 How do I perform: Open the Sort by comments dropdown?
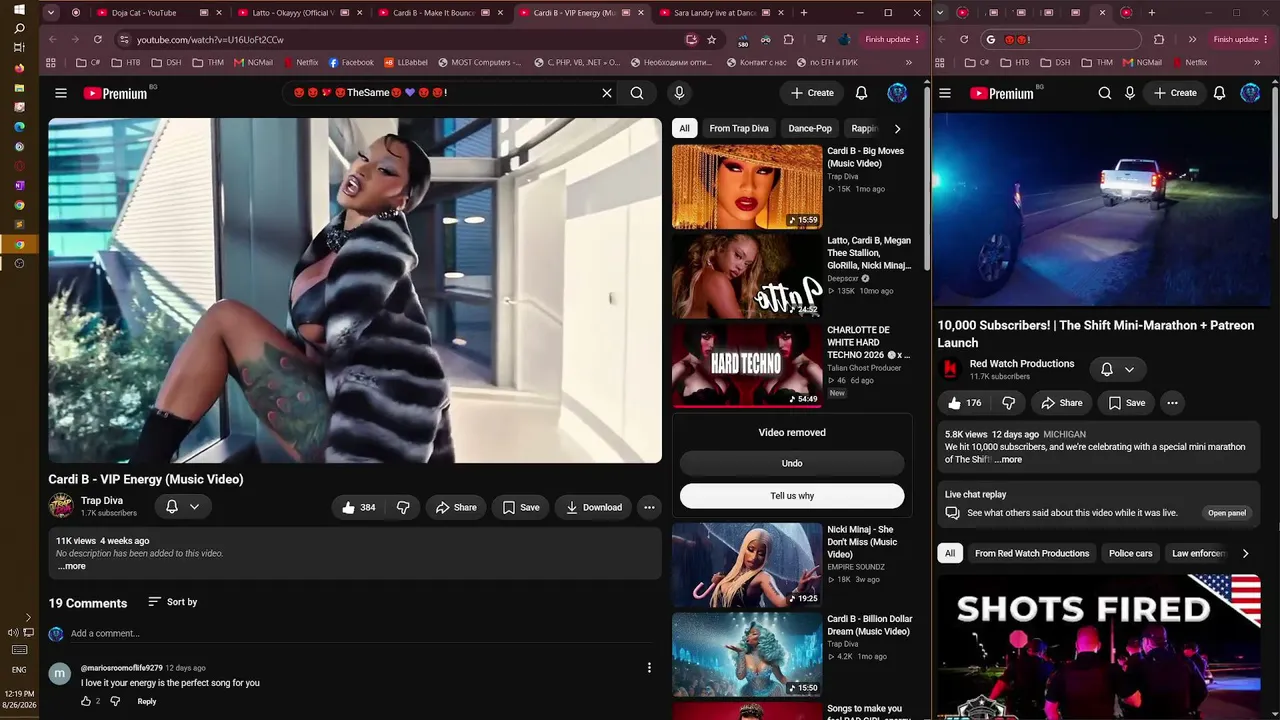click(x=172, y=602)
